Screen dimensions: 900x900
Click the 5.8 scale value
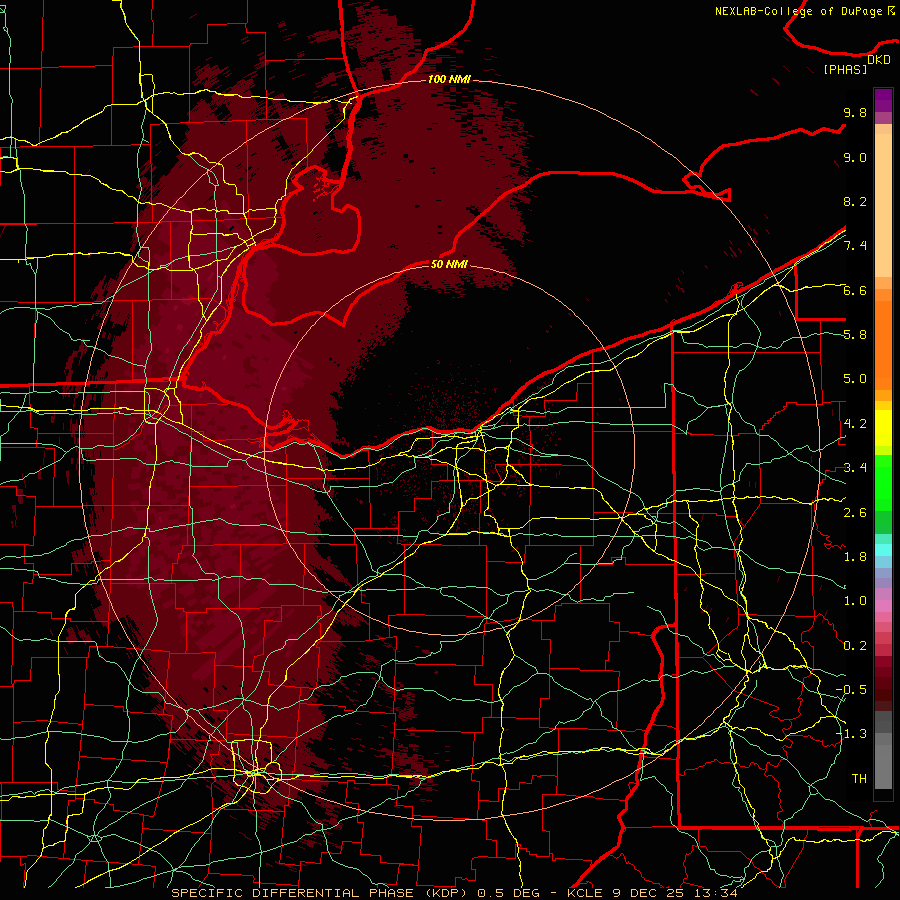click(855, 334)
